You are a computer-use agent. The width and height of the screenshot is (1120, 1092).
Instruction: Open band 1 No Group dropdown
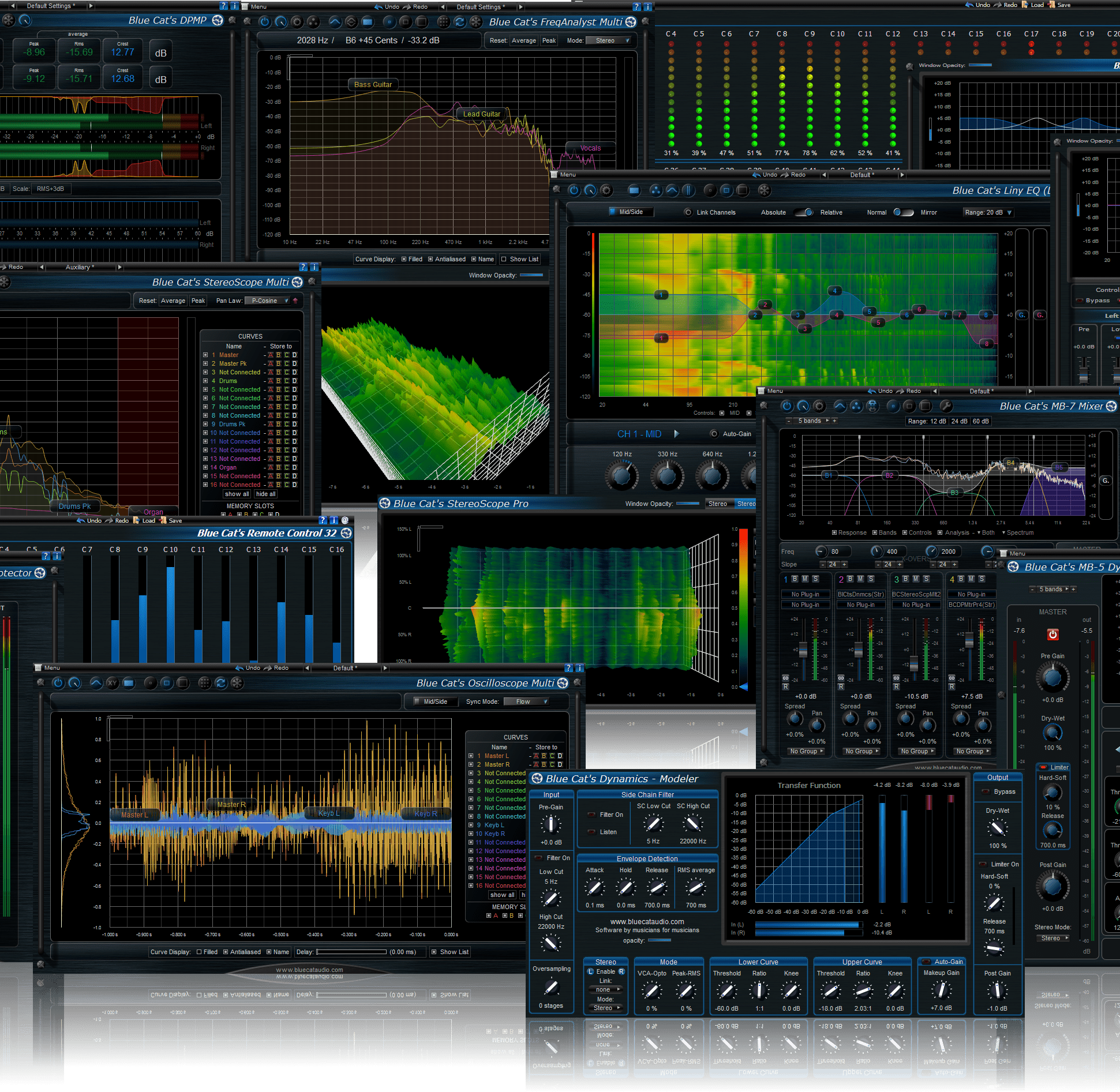(x=807, y=751)
